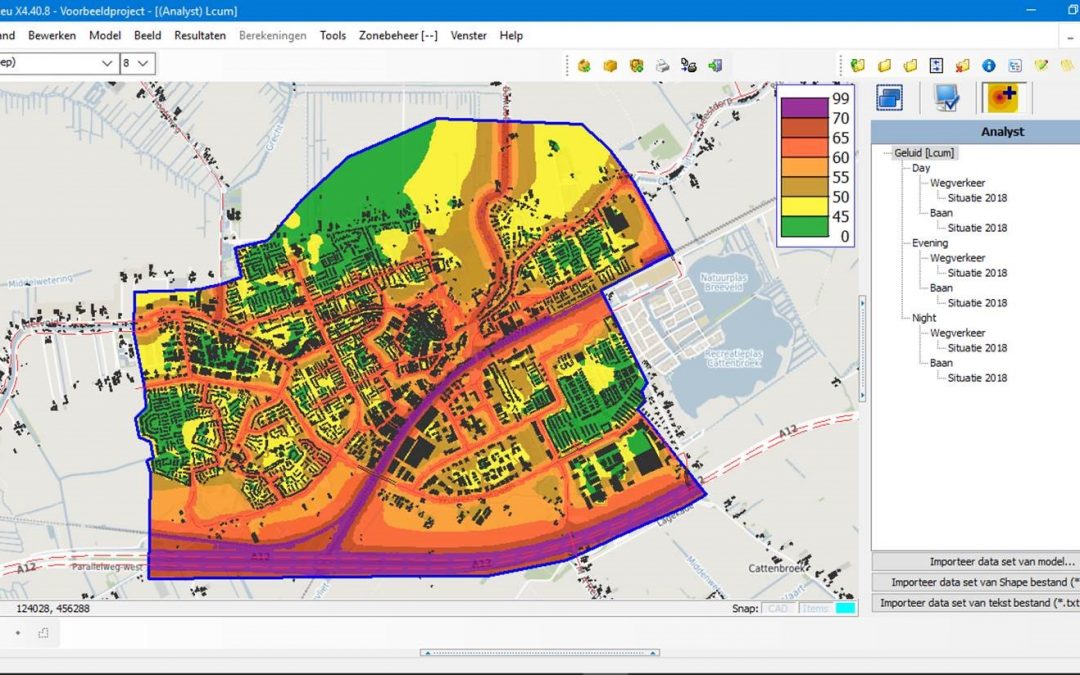Click the printer icon in the toolbar
This screenshot has height=675, width=1080.
click(x=663, y=65)
